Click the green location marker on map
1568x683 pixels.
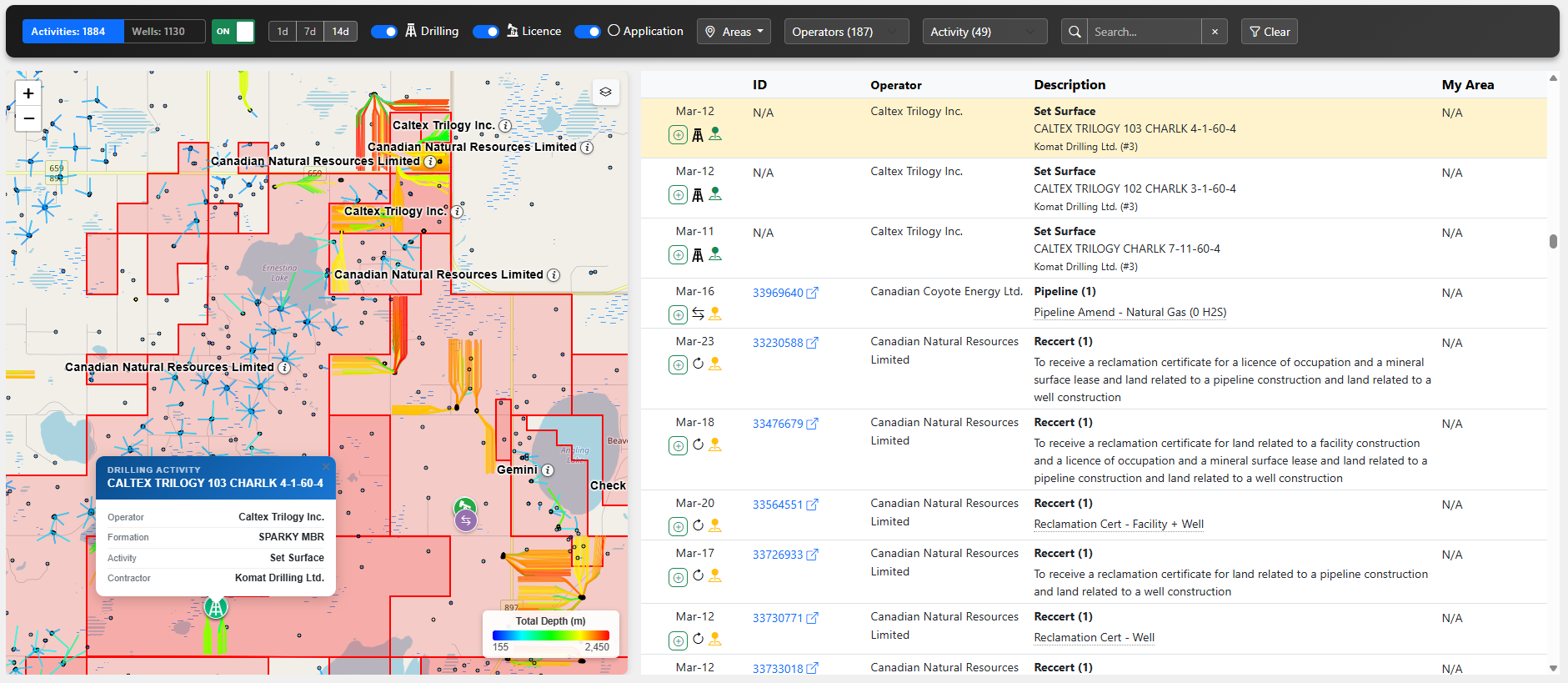pyautogui.click(x=464, y=506)
